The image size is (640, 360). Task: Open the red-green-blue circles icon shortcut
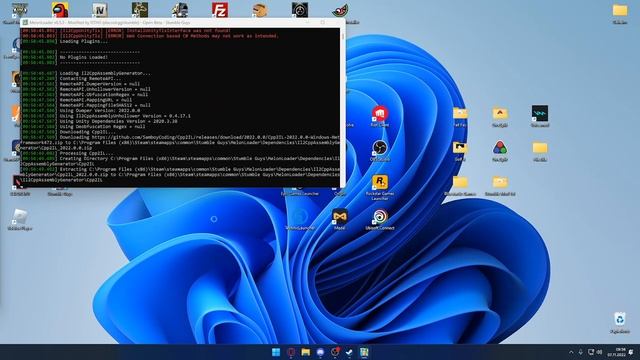(x=500, y=148)
